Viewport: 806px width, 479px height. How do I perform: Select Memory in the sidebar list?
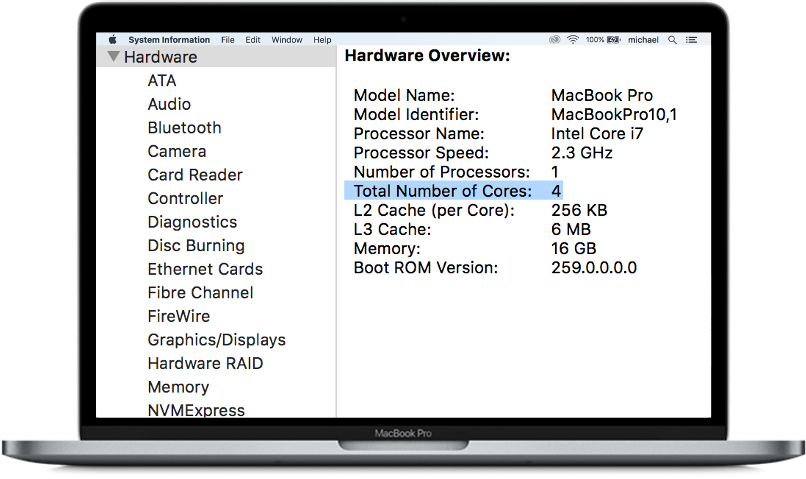point(178,388)
